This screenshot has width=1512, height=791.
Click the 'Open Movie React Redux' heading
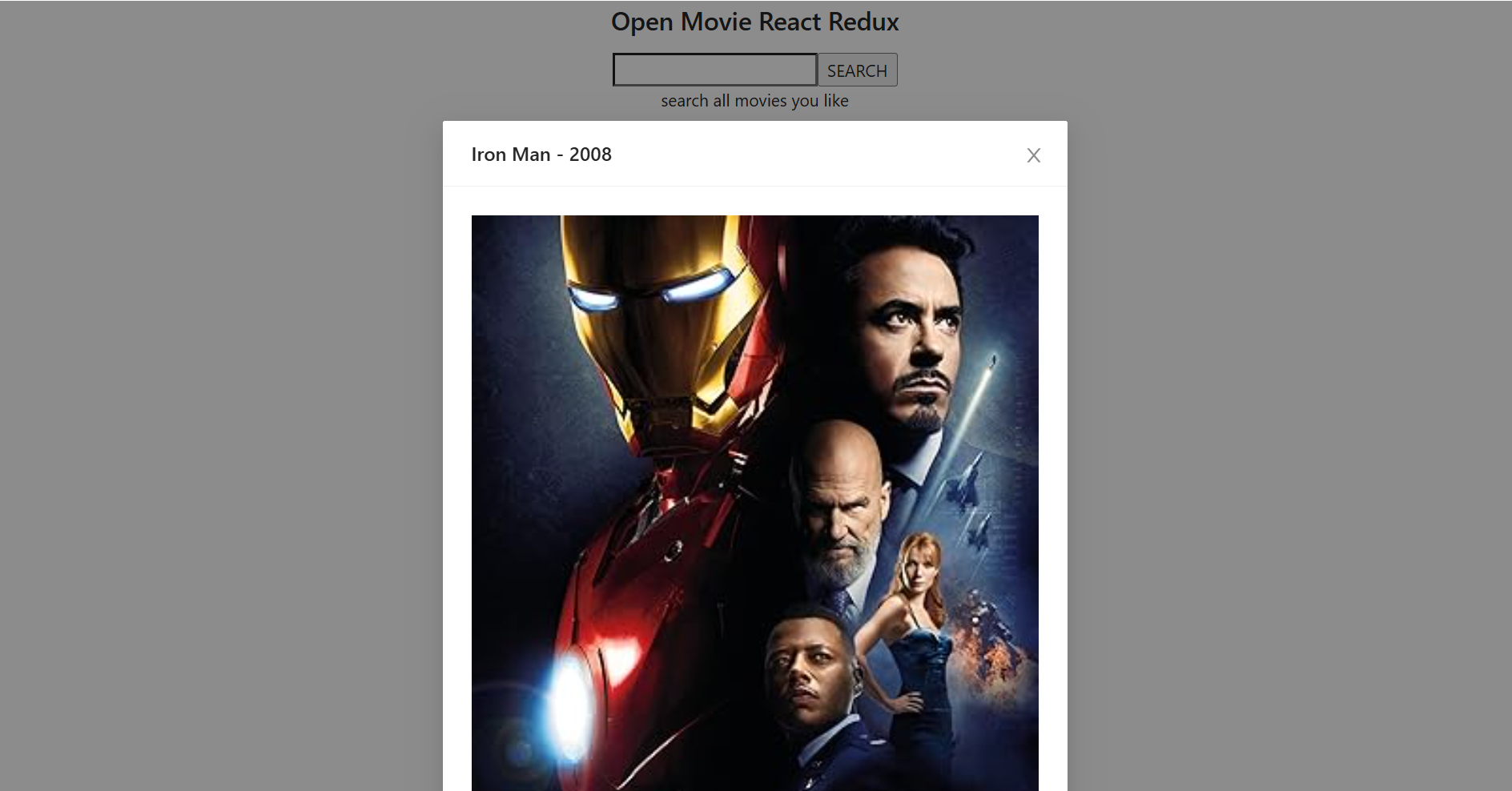click(755, 22)
